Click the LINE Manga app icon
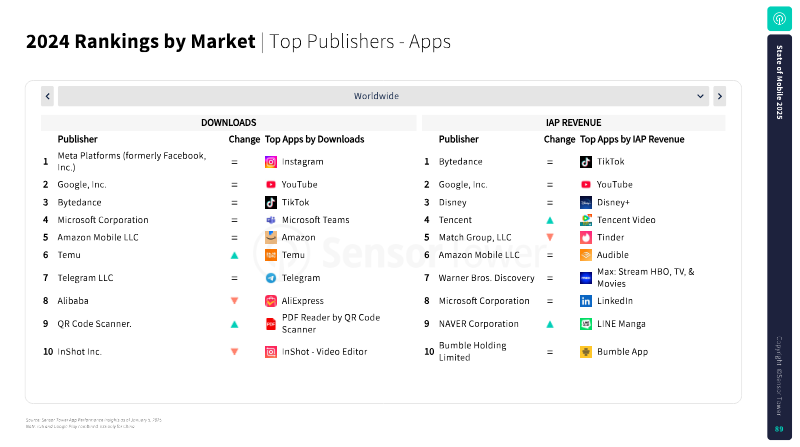 (586, 324)
